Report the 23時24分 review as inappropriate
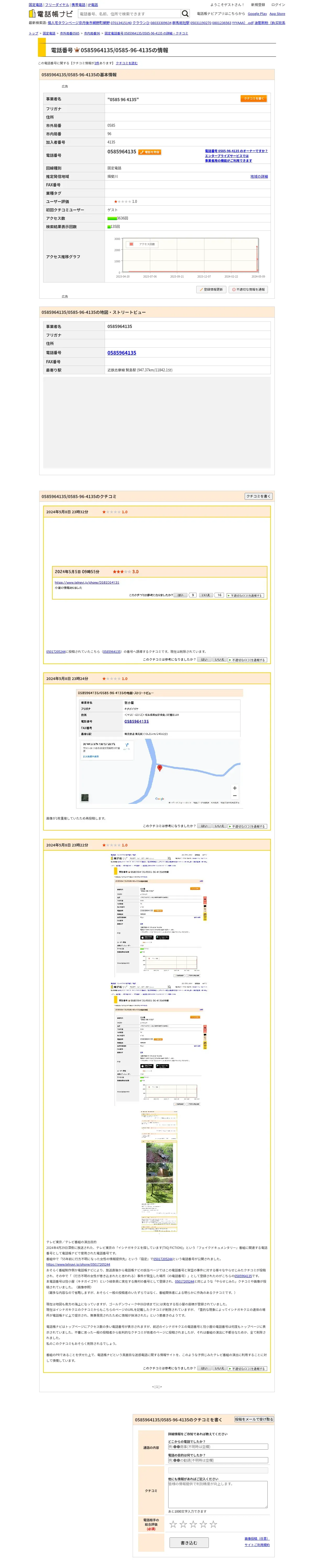Screen dimensions: 314x1568 click(x=248, y=826)
